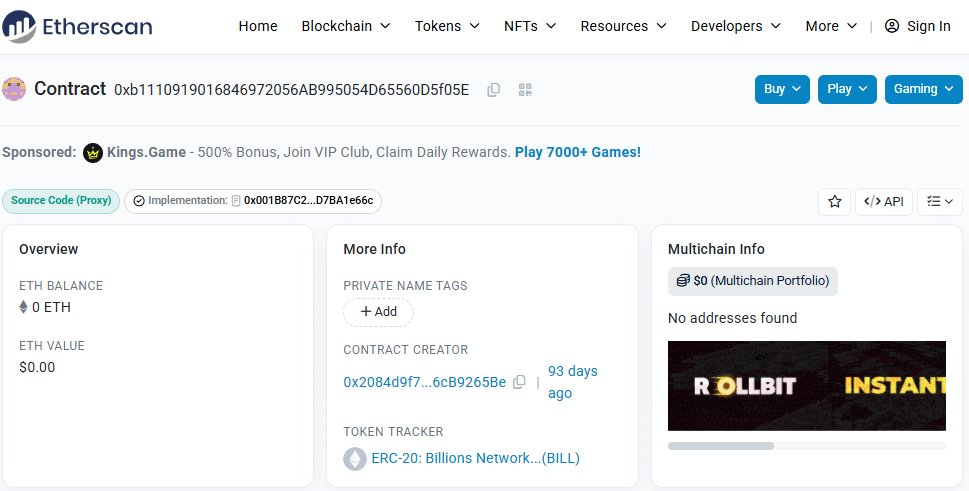Viewport: 969px width, 491px height.
Task: Open the 93 days ago creation transaction
Action: [573, 382]
